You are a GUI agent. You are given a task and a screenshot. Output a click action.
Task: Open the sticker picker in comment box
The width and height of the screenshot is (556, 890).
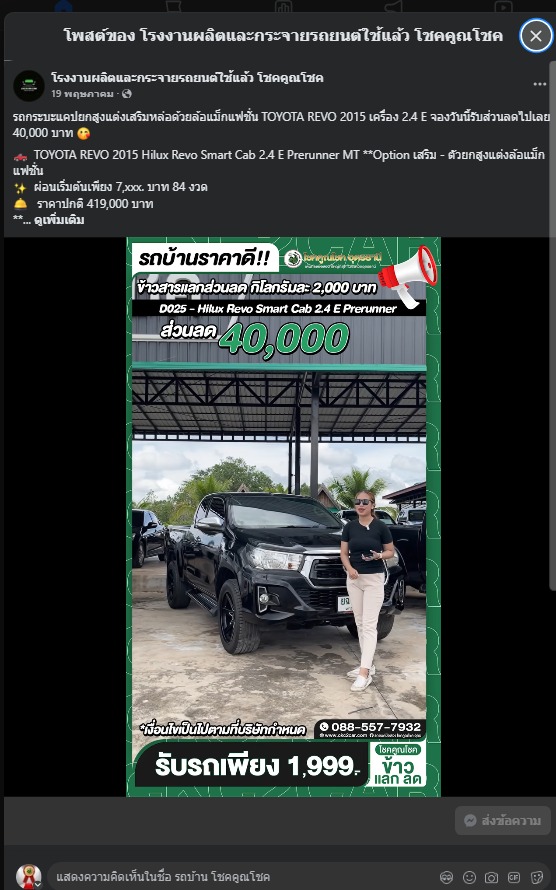coord(536,878)
